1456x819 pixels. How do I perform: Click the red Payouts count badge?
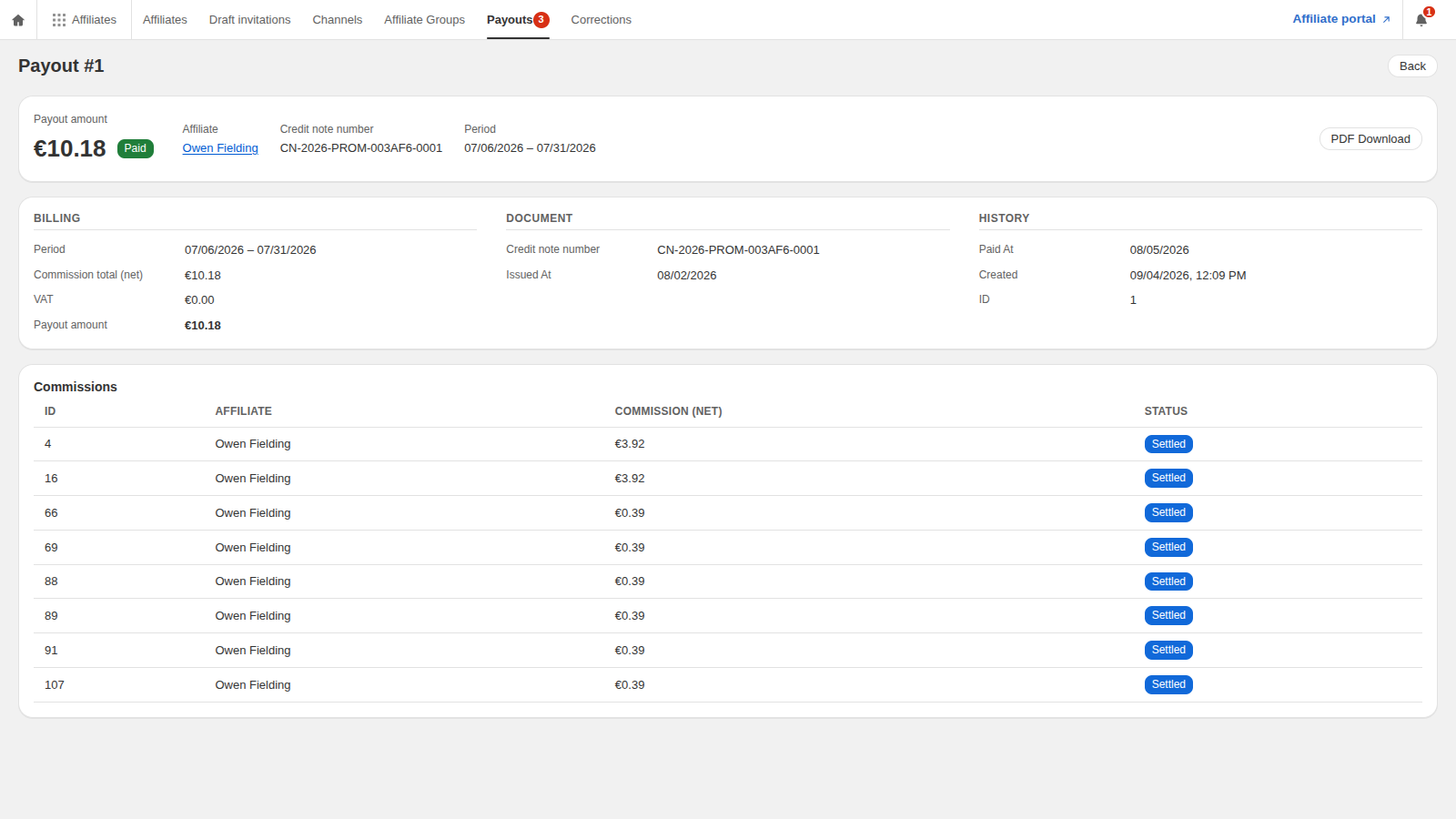point(541,20)
